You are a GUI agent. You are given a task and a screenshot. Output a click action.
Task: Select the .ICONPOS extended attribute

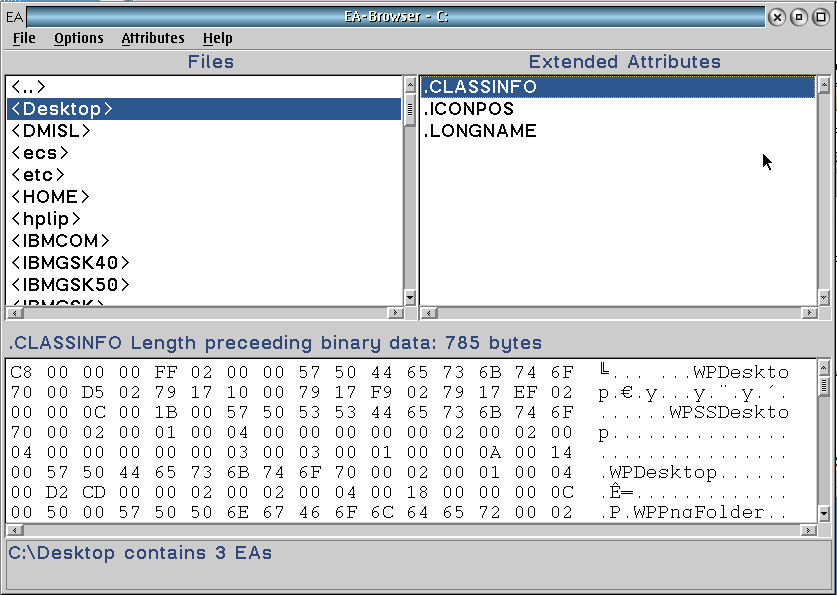click(x=468, y=109)
